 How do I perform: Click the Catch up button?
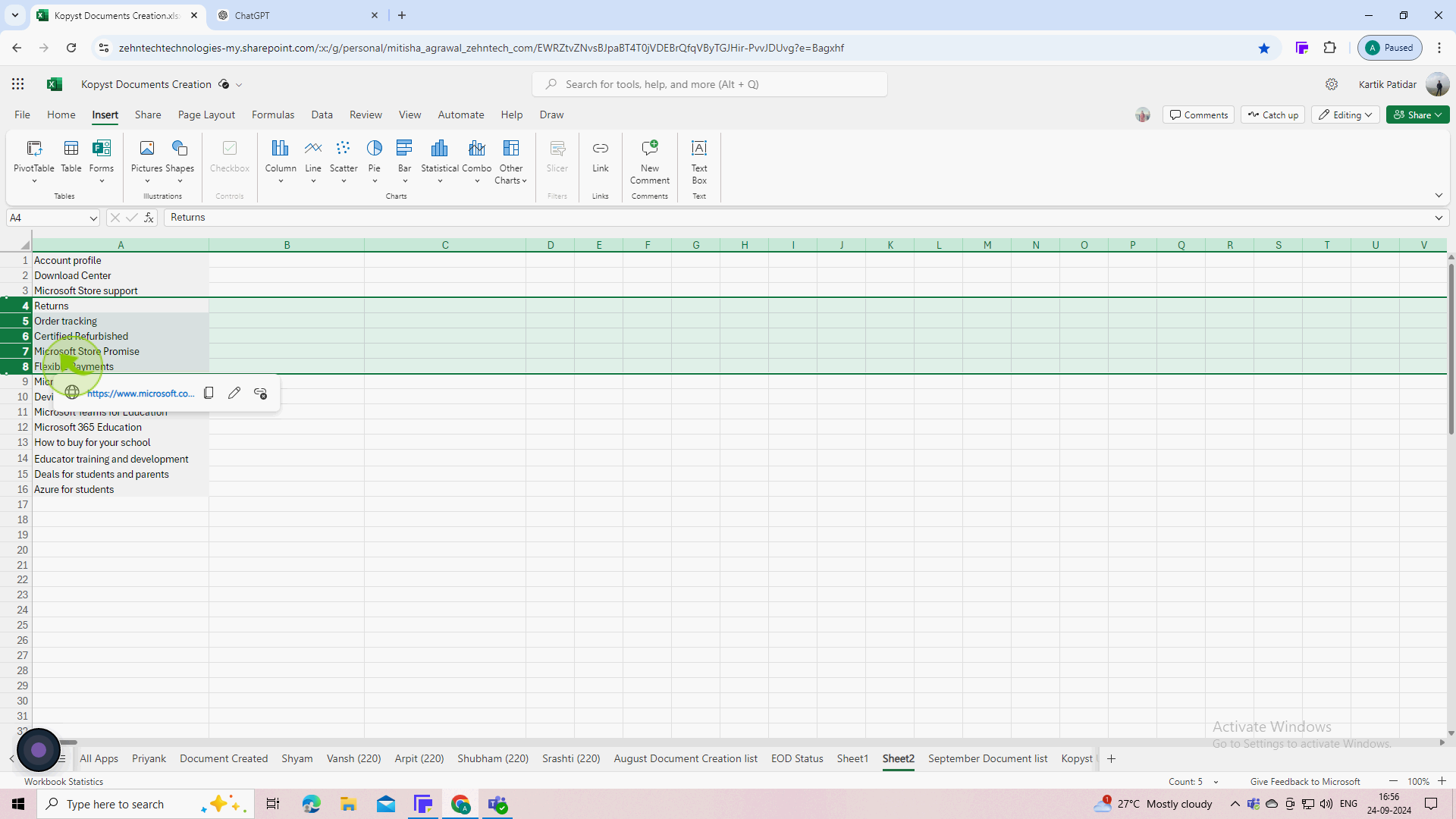(1273, 115)
